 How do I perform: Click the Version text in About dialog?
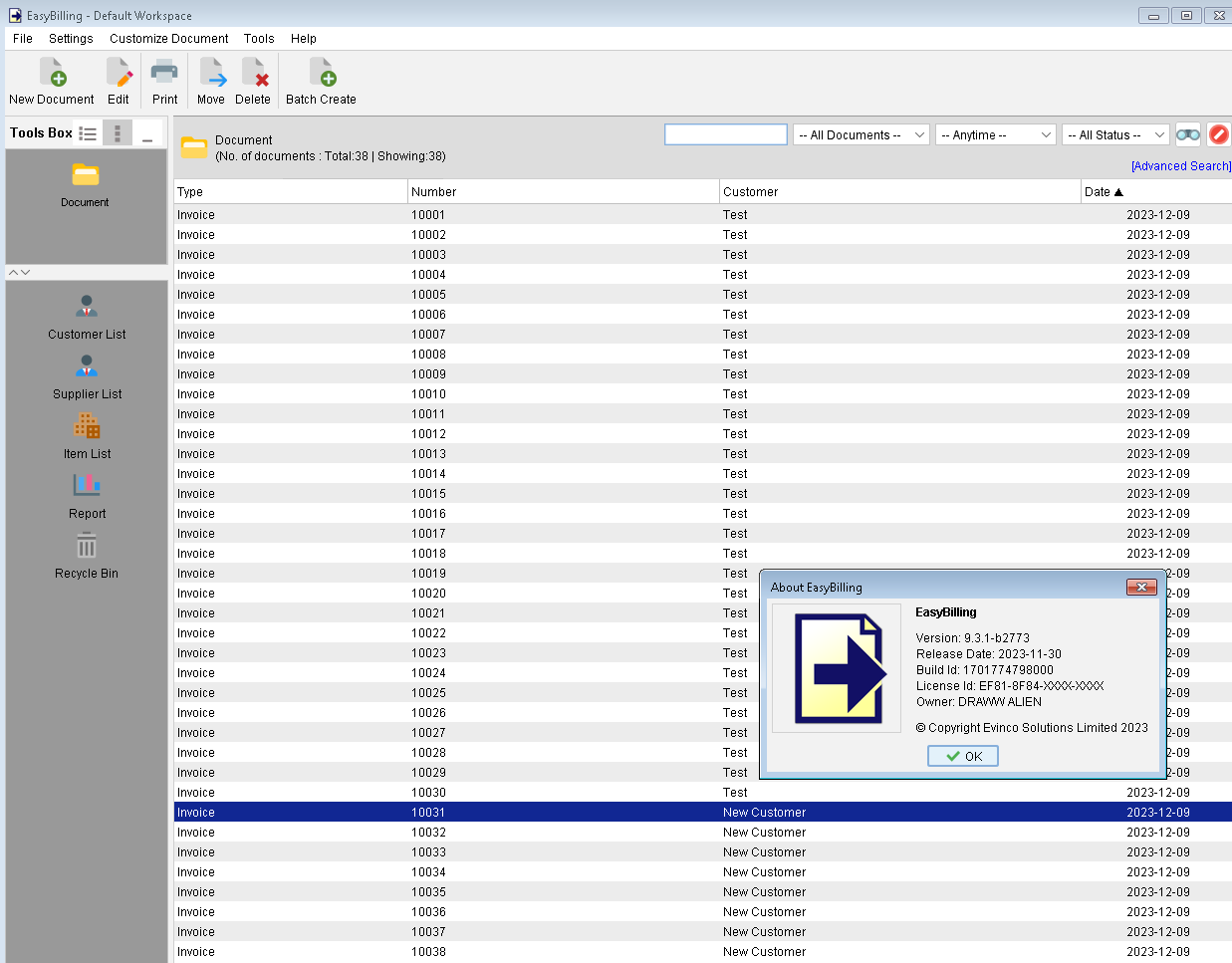coord(973,638)
